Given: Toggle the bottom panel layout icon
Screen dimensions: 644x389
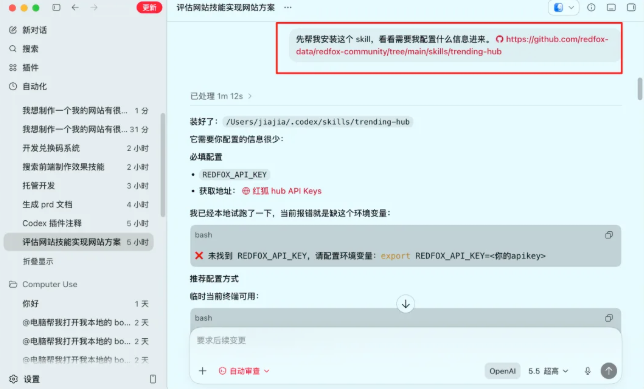Looking at the screenshot, I should tap(611, 7).
